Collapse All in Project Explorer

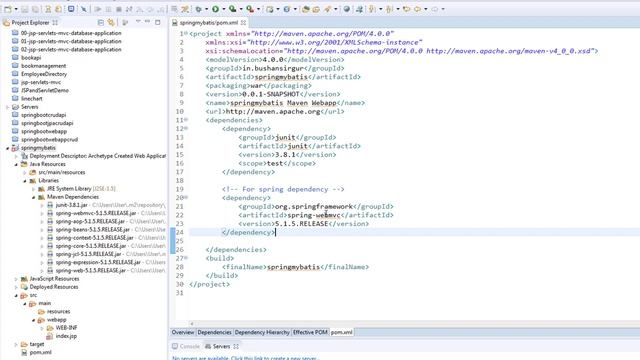coord(100,22)
